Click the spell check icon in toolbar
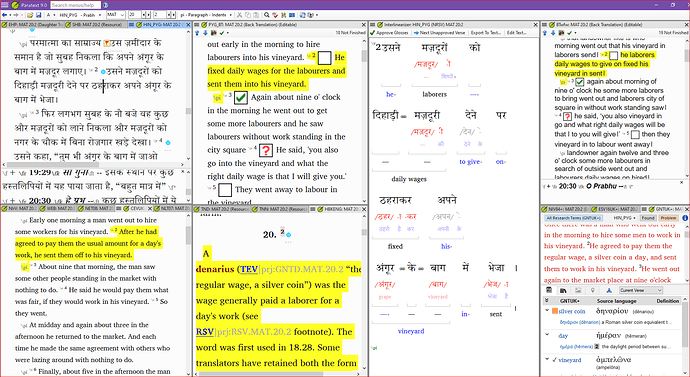This screenshot has height=377, width=690. (275, 15)
